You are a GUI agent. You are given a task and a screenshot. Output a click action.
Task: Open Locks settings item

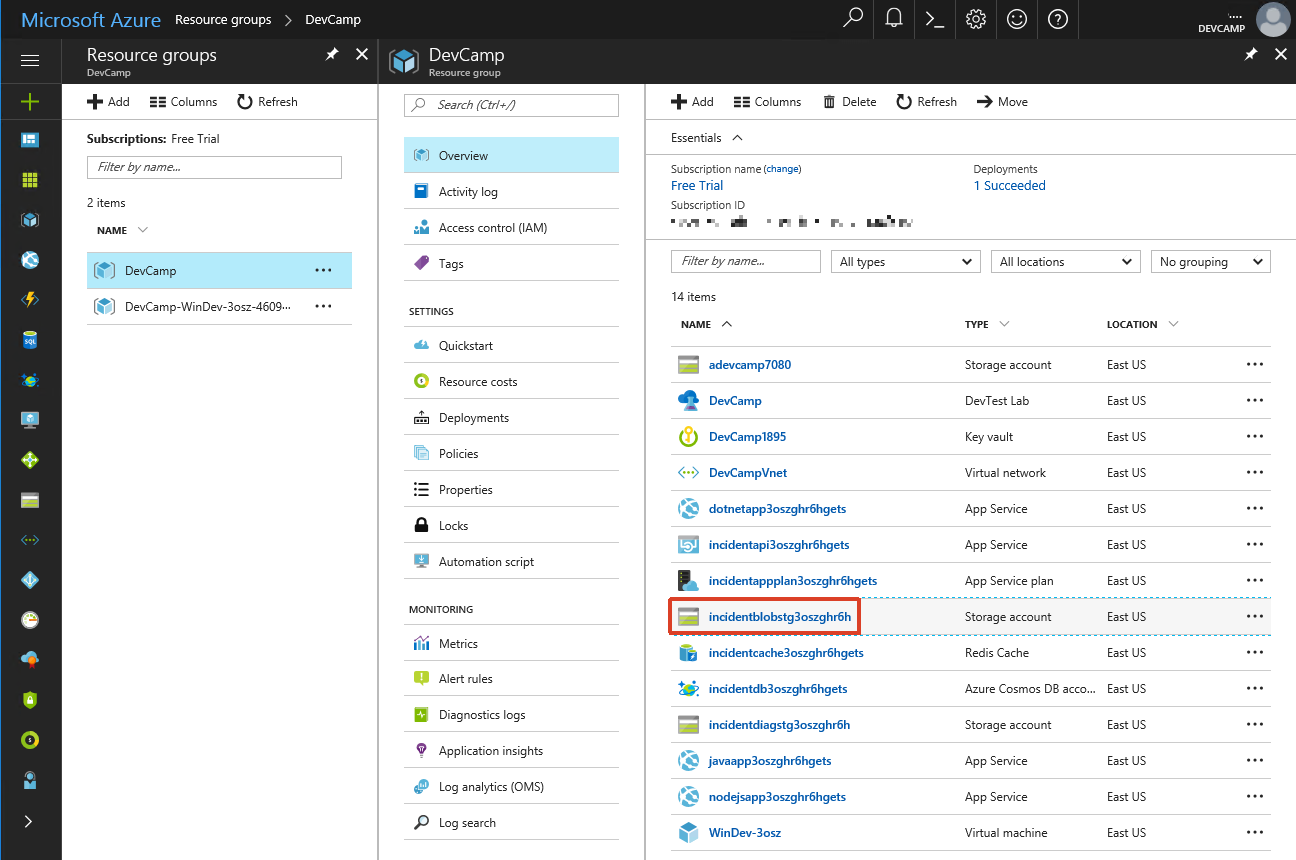pos(511,526)
